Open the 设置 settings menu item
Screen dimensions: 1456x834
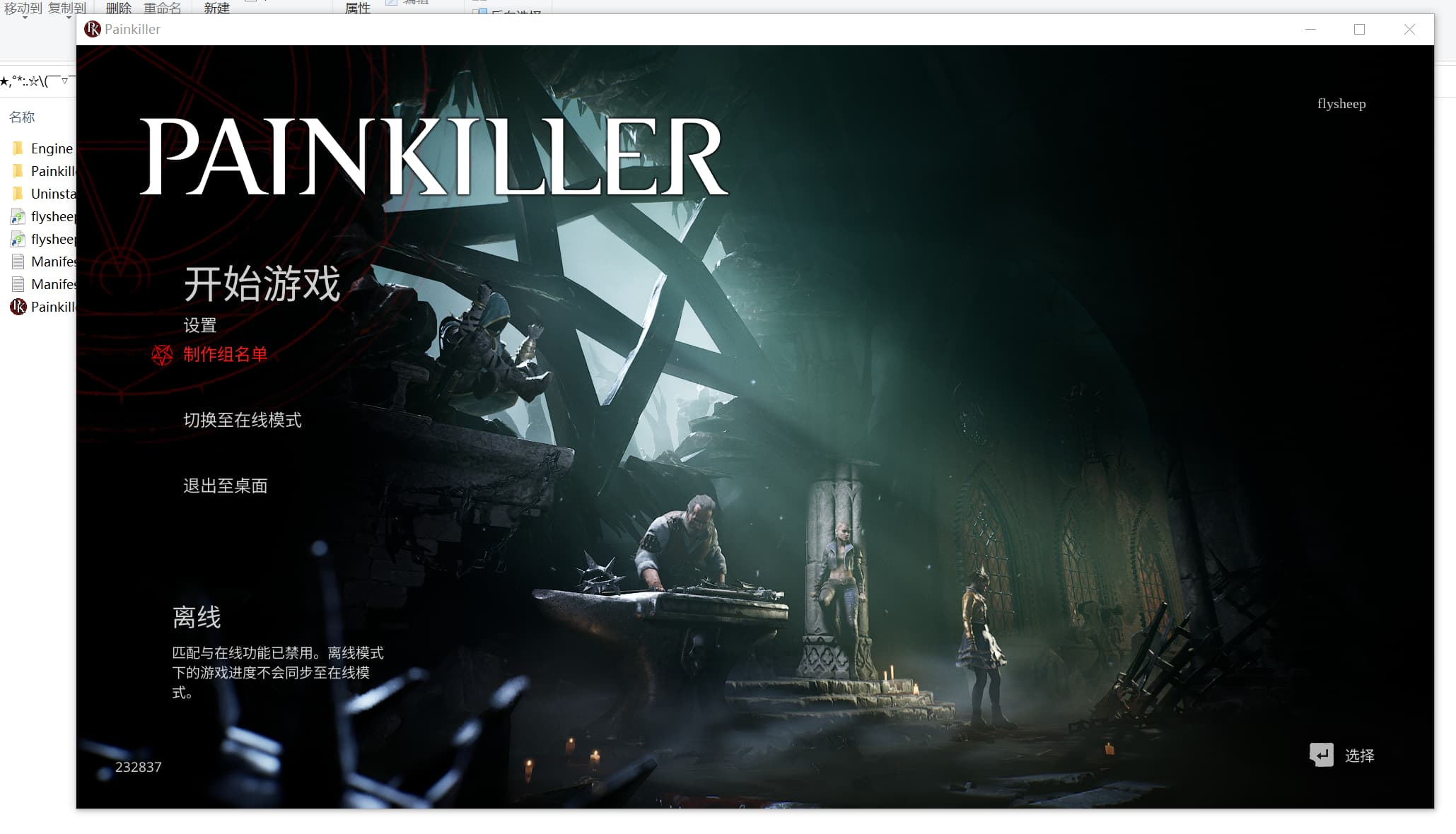200,325
